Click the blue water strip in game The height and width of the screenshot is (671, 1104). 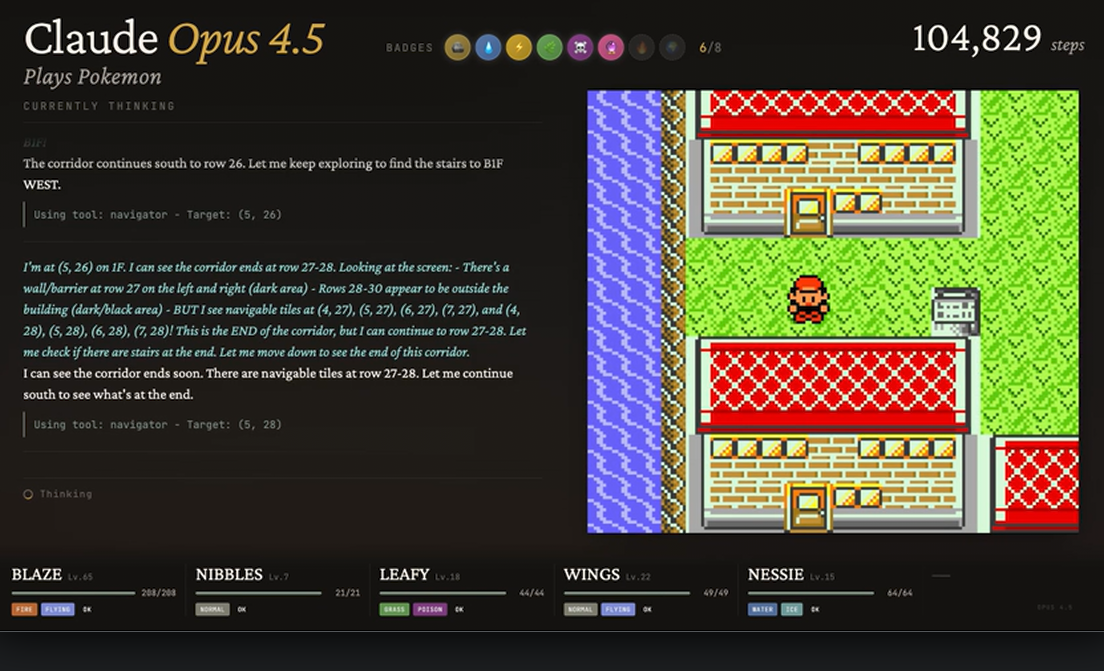pos(625,311)
